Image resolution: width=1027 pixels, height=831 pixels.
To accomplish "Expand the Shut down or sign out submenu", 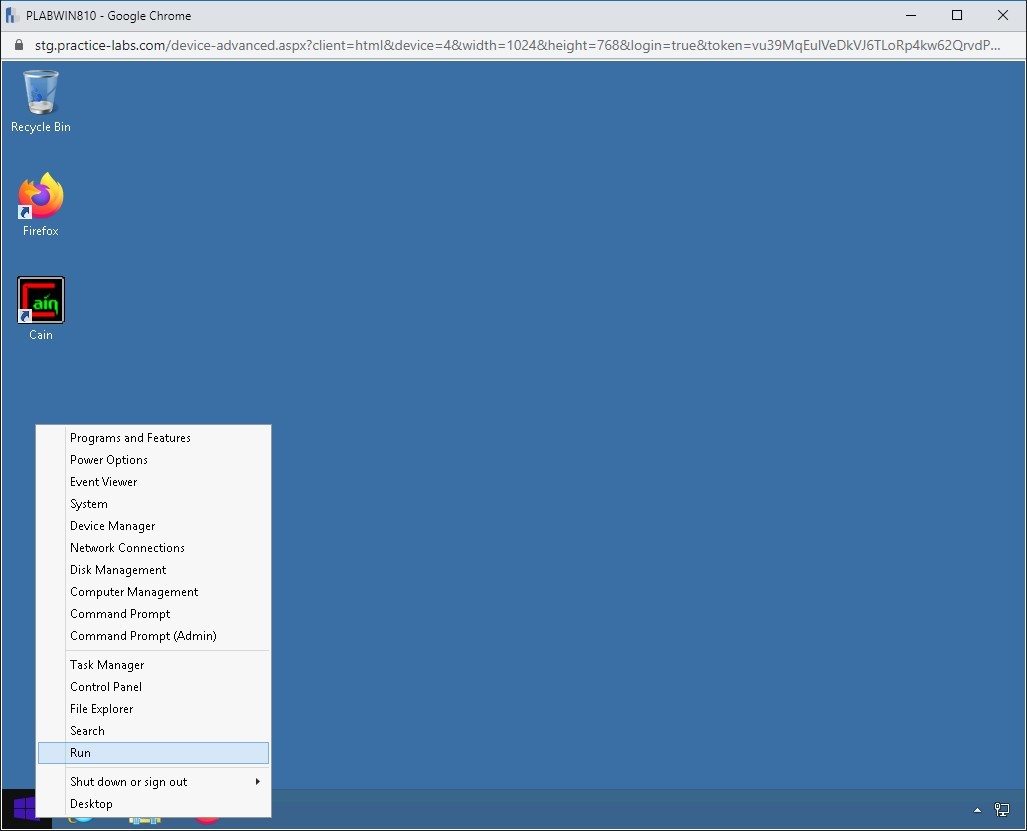I will tap(129, 781).
